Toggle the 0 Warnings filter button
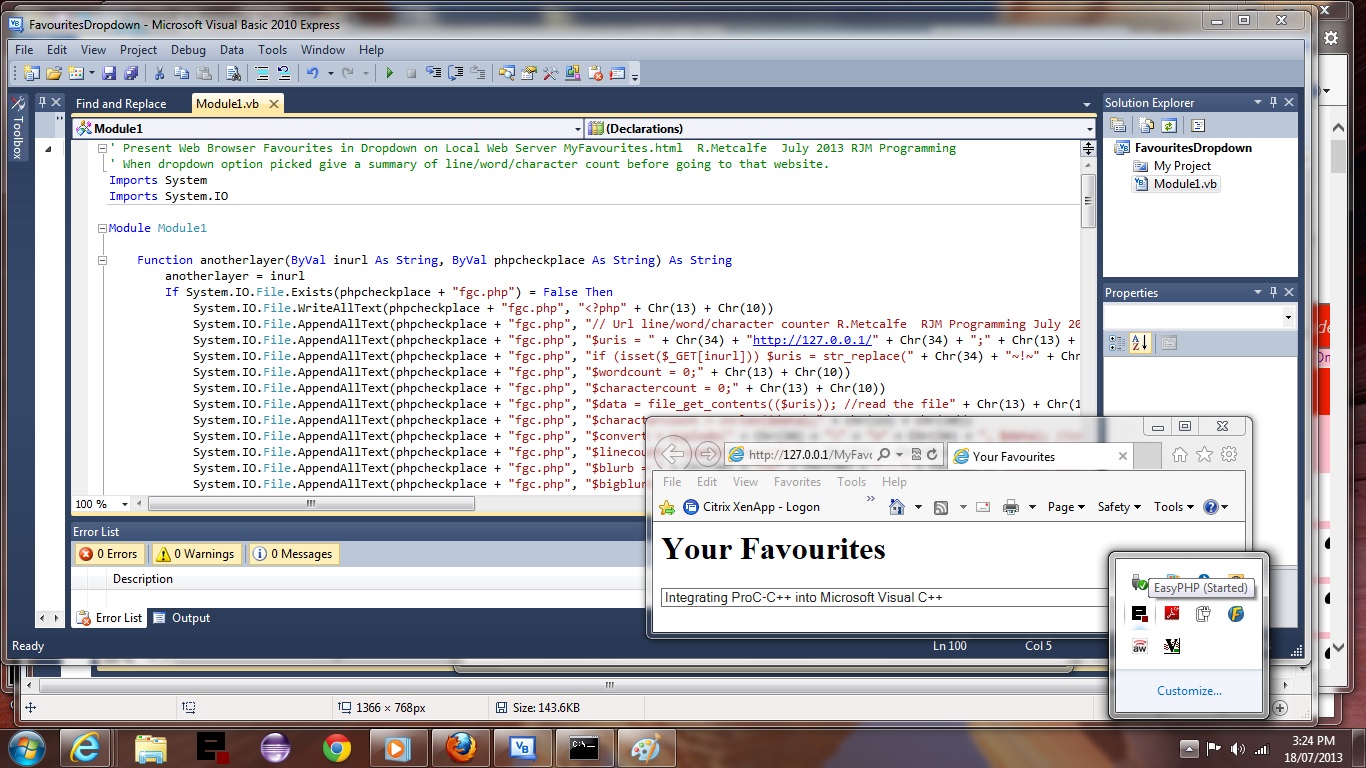The width and height of the screenshot is (1366, 768). pos(195,553)
